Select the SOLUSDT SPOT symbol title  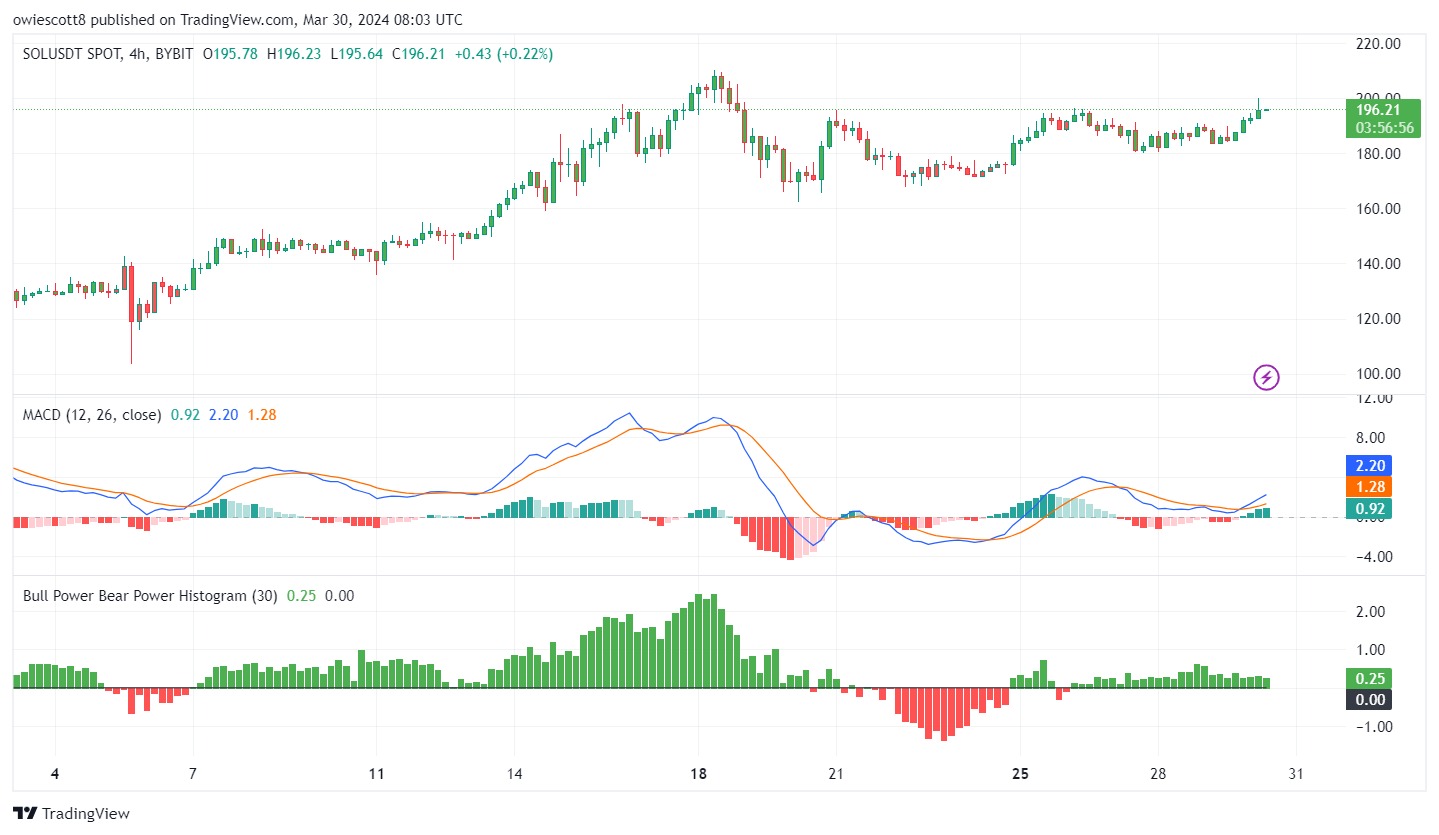(x=68, y=54)
